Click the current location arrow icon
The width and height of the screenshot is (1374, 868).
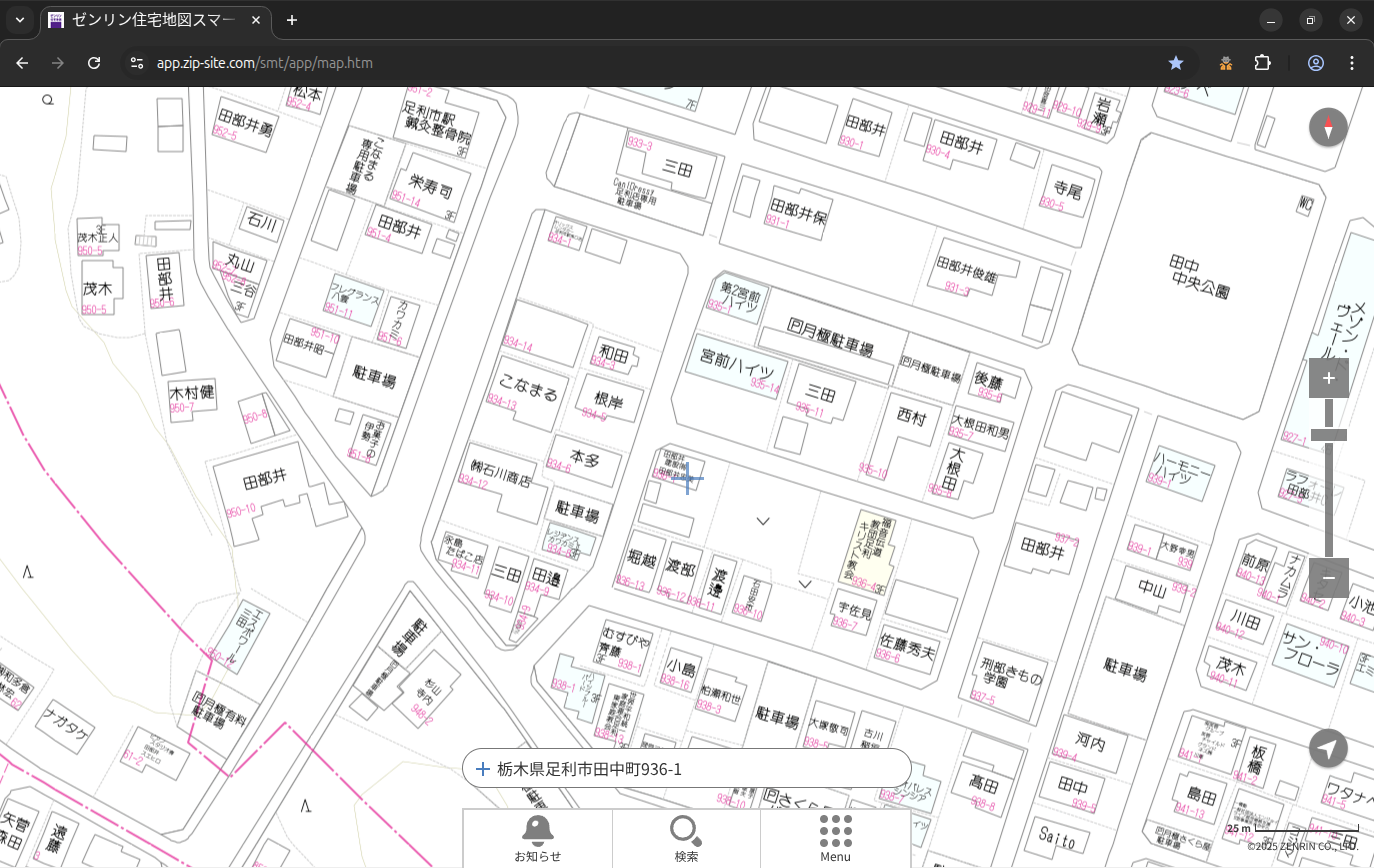(x=1328, y=748)
